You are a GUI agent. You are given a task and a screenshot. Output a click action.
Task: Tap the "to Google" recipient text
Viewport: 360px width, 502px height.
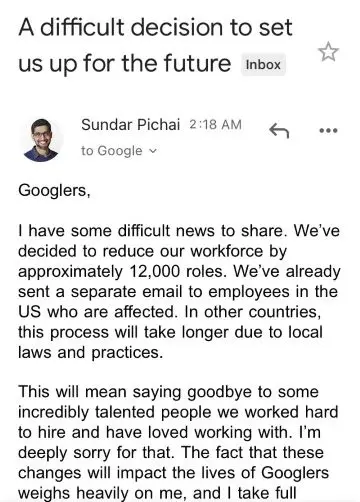tap(112, 151)
